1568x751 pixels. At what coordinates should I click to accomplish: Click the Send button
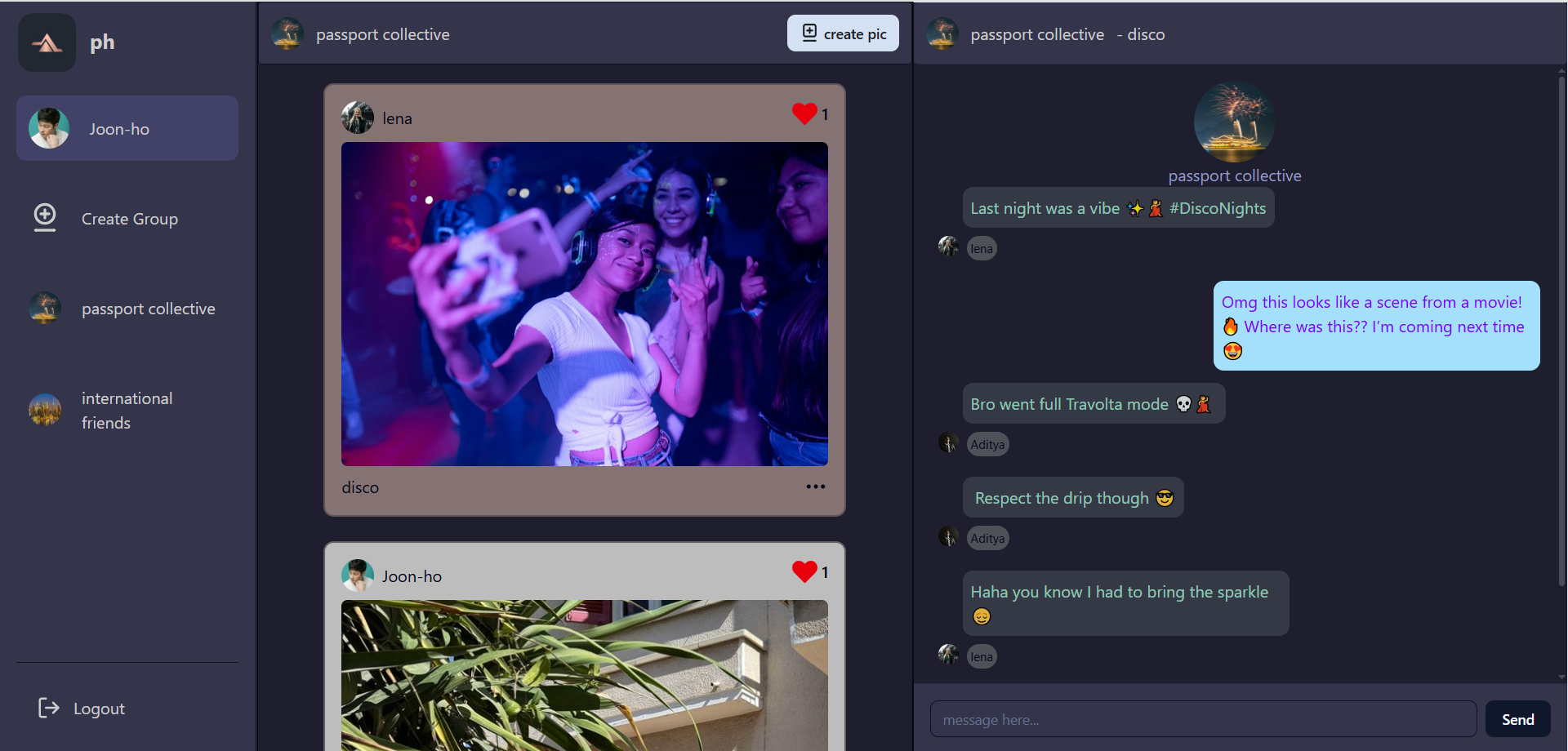[1517, 719]
